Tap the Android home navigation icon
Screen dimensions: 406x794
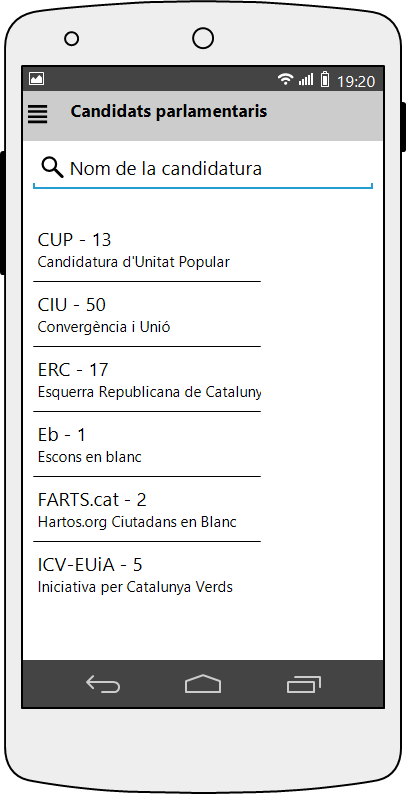tap(203, 684)
